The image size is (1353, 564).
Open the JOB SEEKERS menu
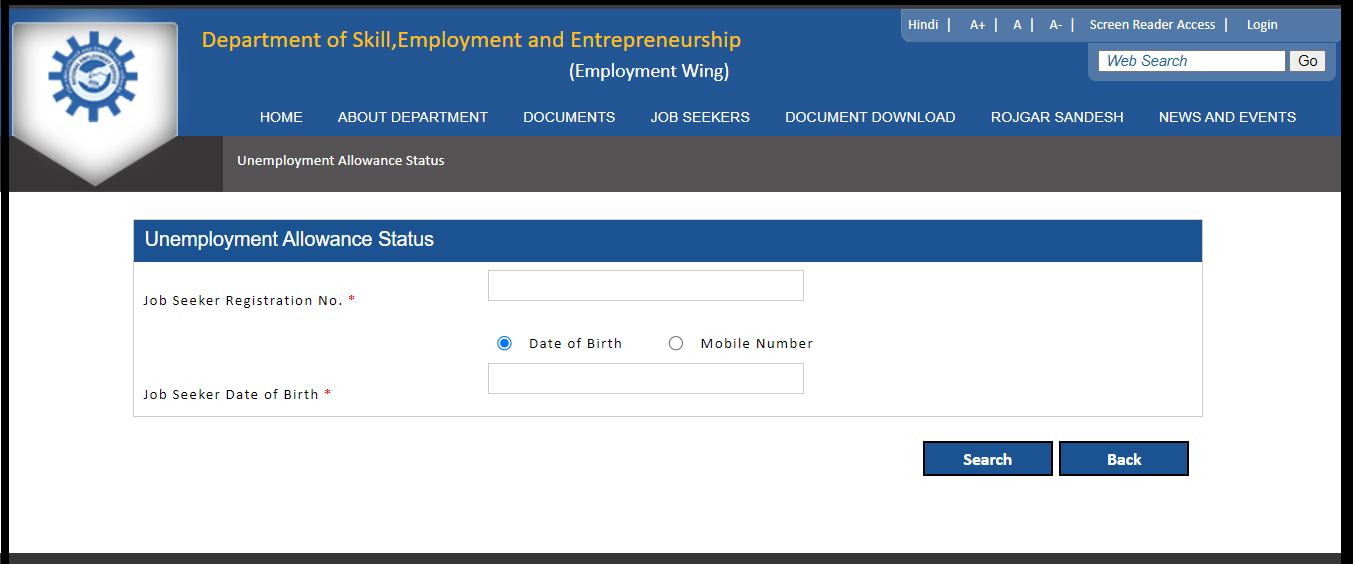point(700,117)
